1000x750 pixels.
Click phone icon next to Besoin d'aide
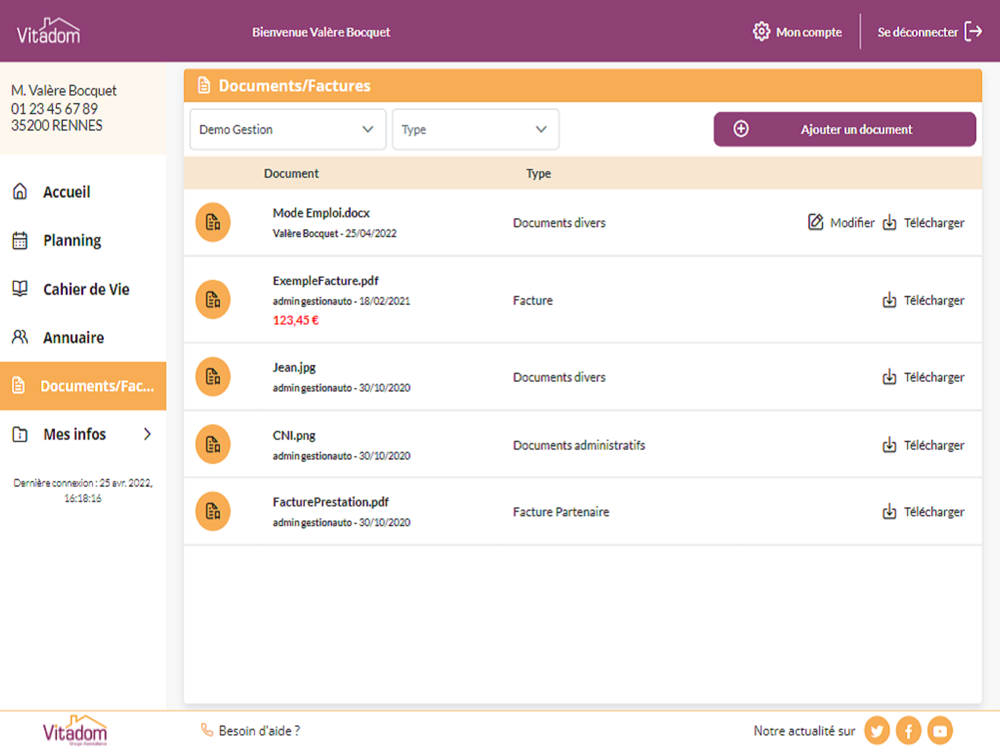207,731
